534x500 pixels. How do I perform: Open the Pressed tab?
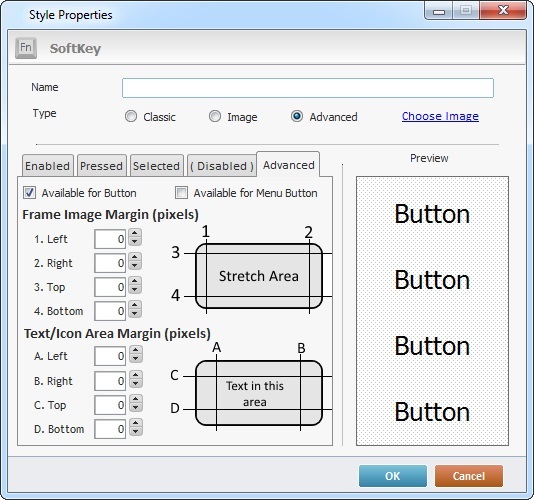coord(102,166)
